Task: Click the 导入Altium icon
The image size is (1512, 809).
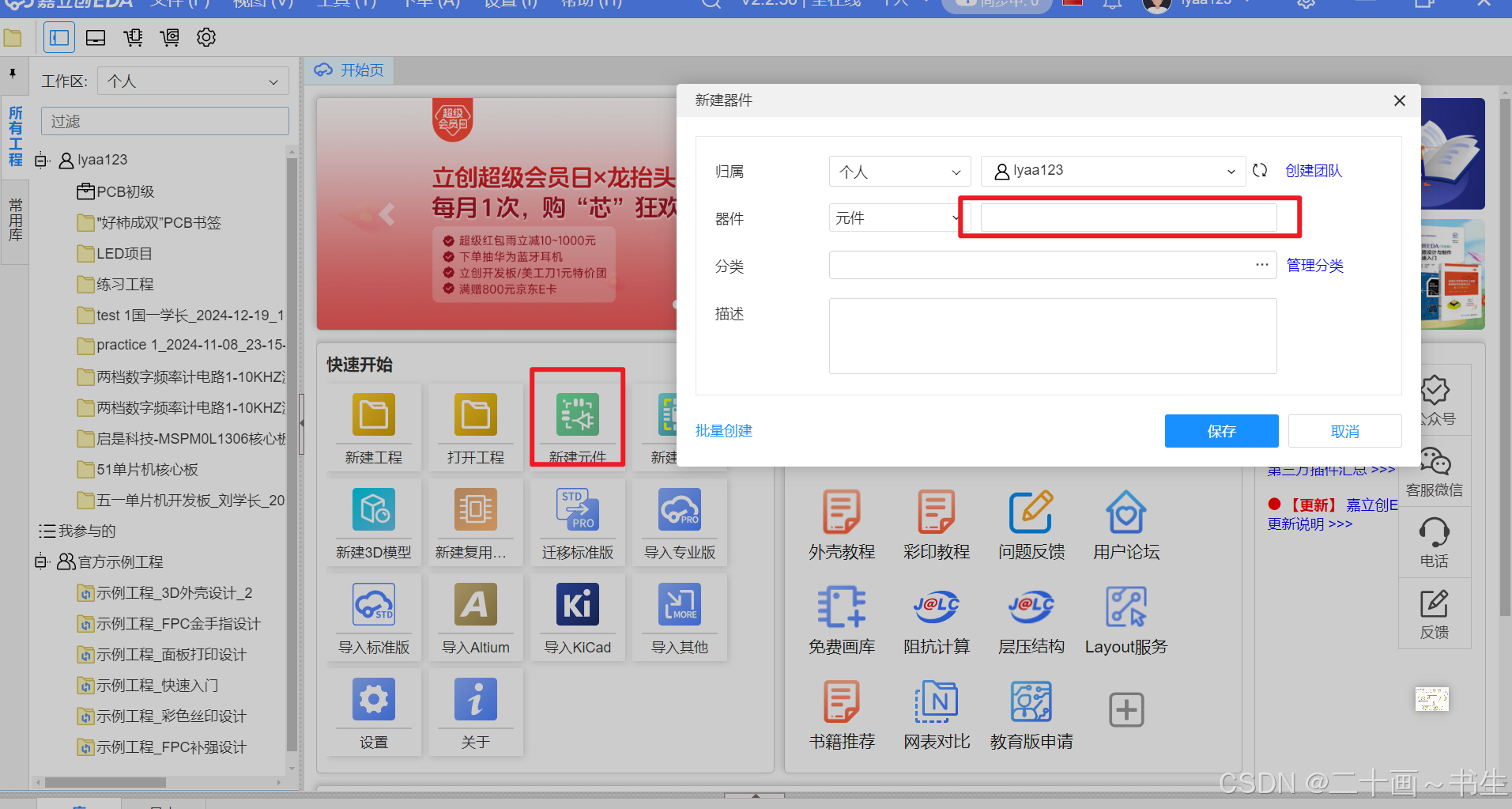Action: pyautogui.click(x=476, y=604)
